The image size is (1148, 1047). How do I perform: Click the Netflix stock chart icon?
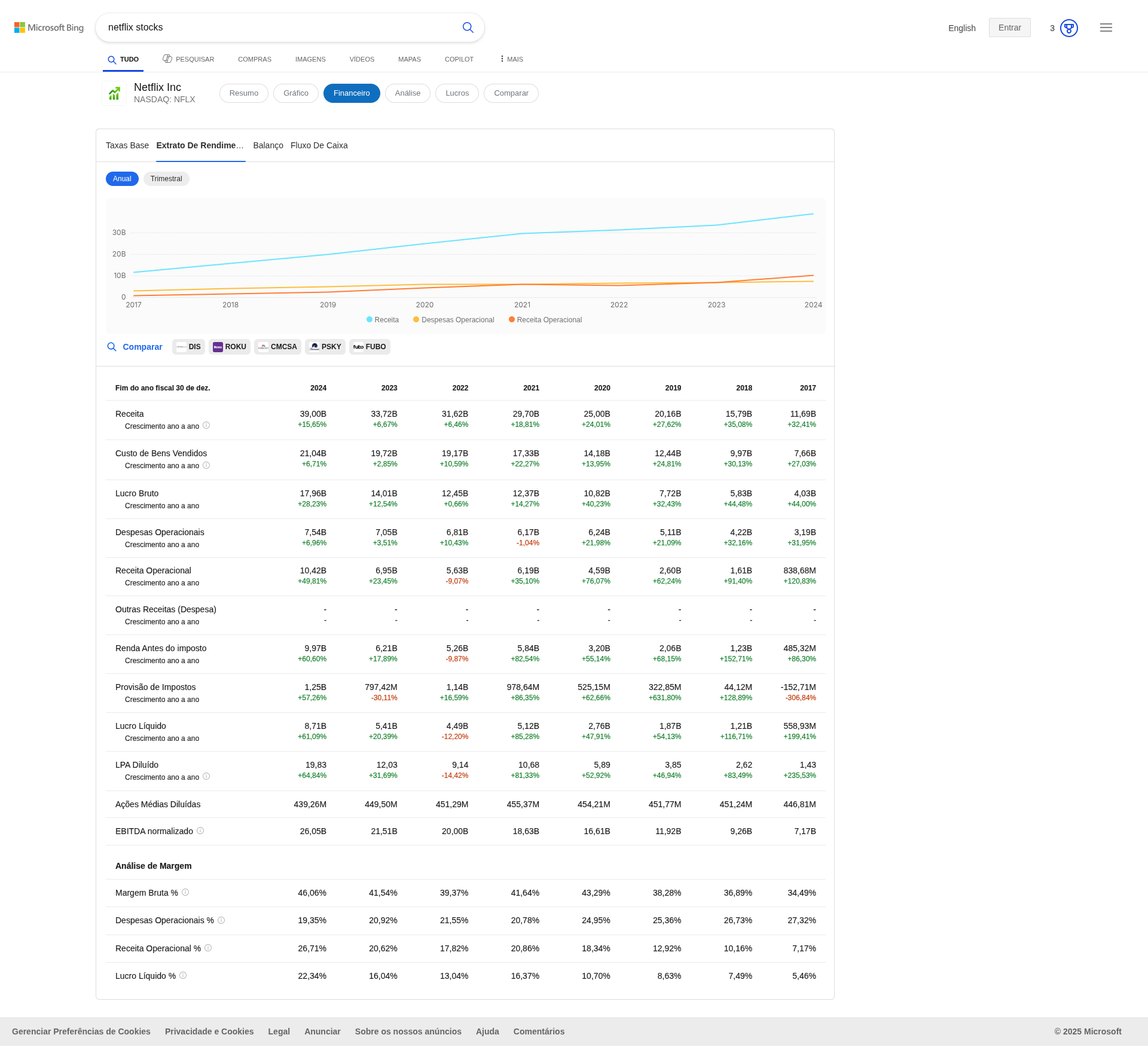(x=114, y=93)
